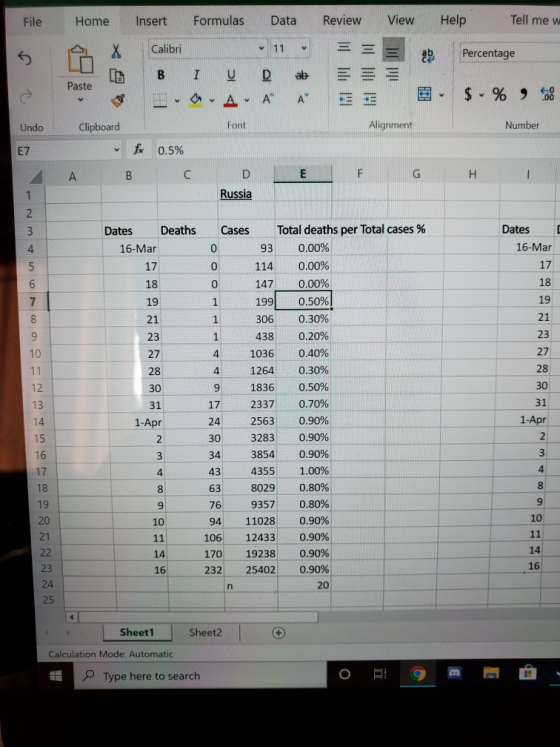Apply red font color A
This screenshot has height=747, width=560.
(231, 100)
